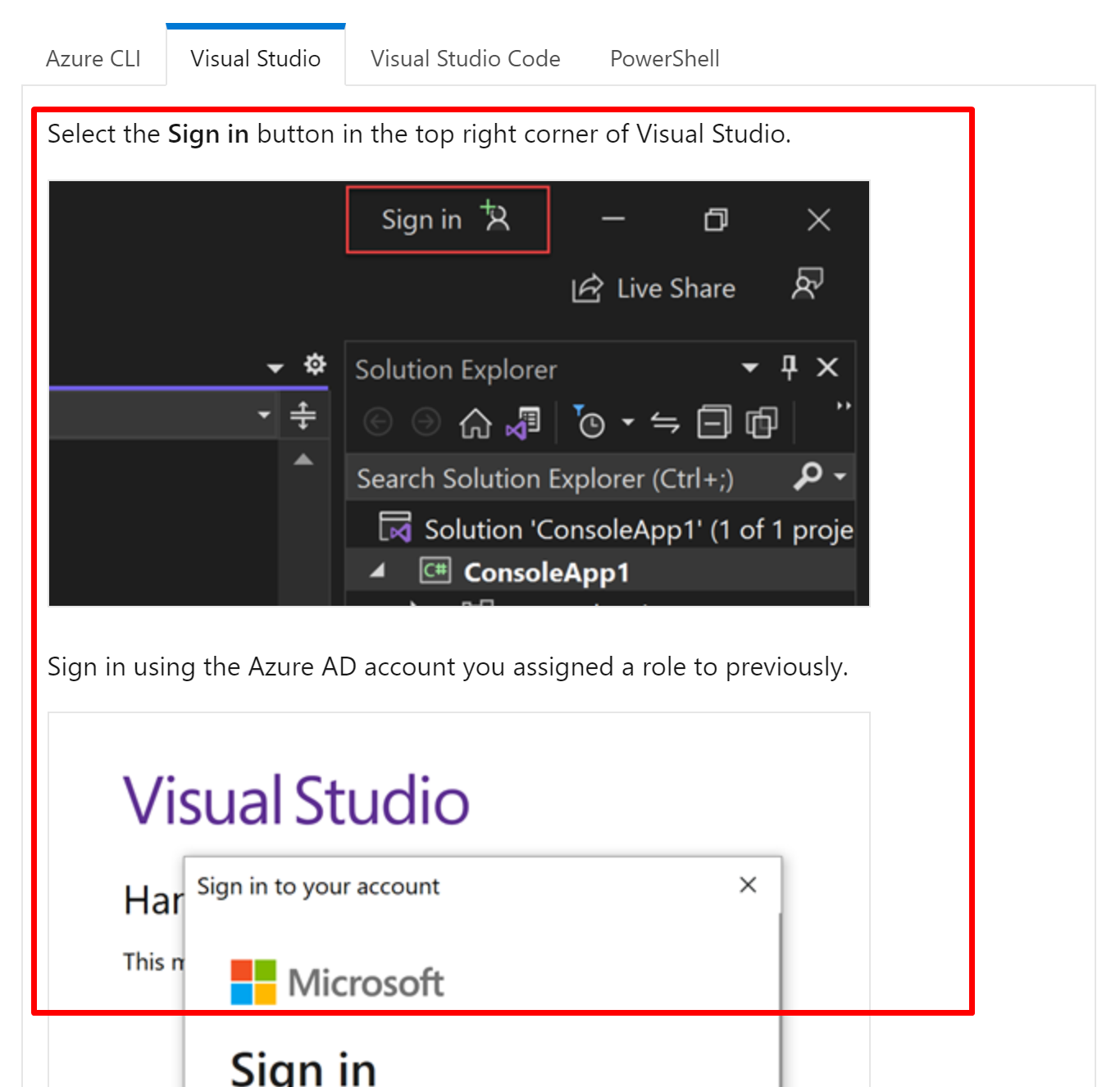Open Solution Explorer window position dropdown

(749, 368)
